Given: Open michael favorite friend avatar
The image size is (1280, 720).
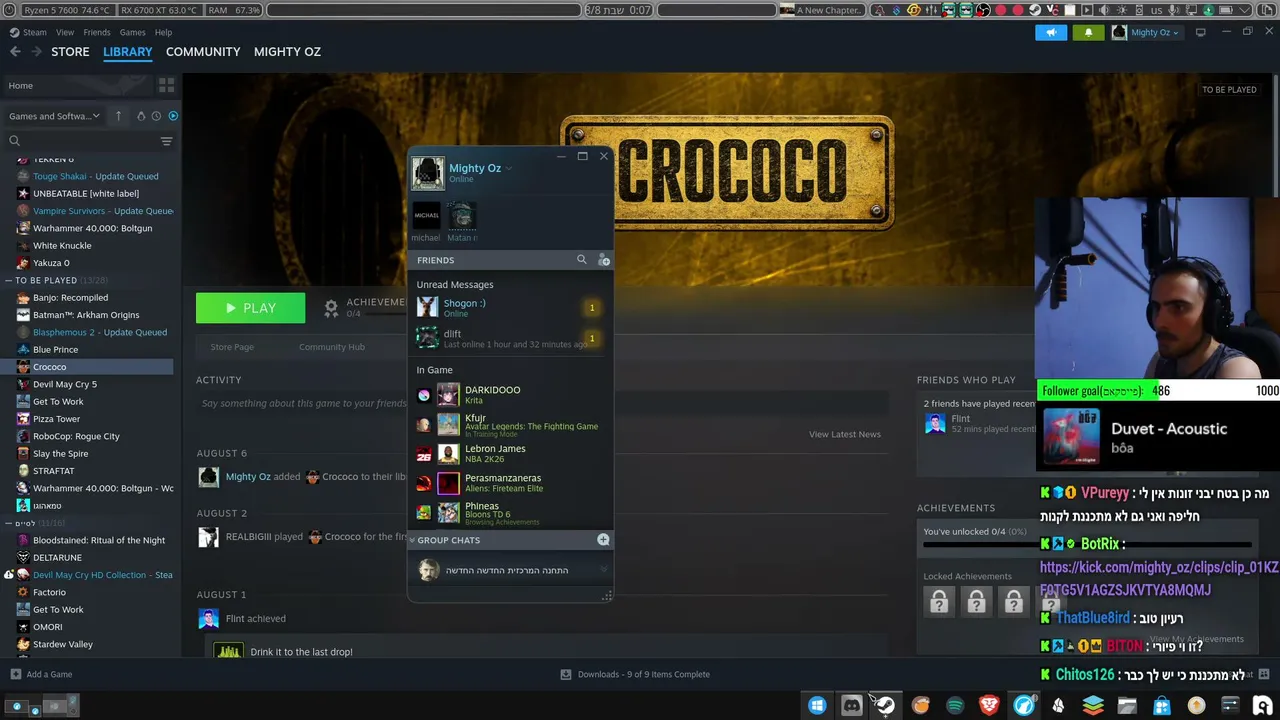Looking at the screenshot, I should 426,215.
